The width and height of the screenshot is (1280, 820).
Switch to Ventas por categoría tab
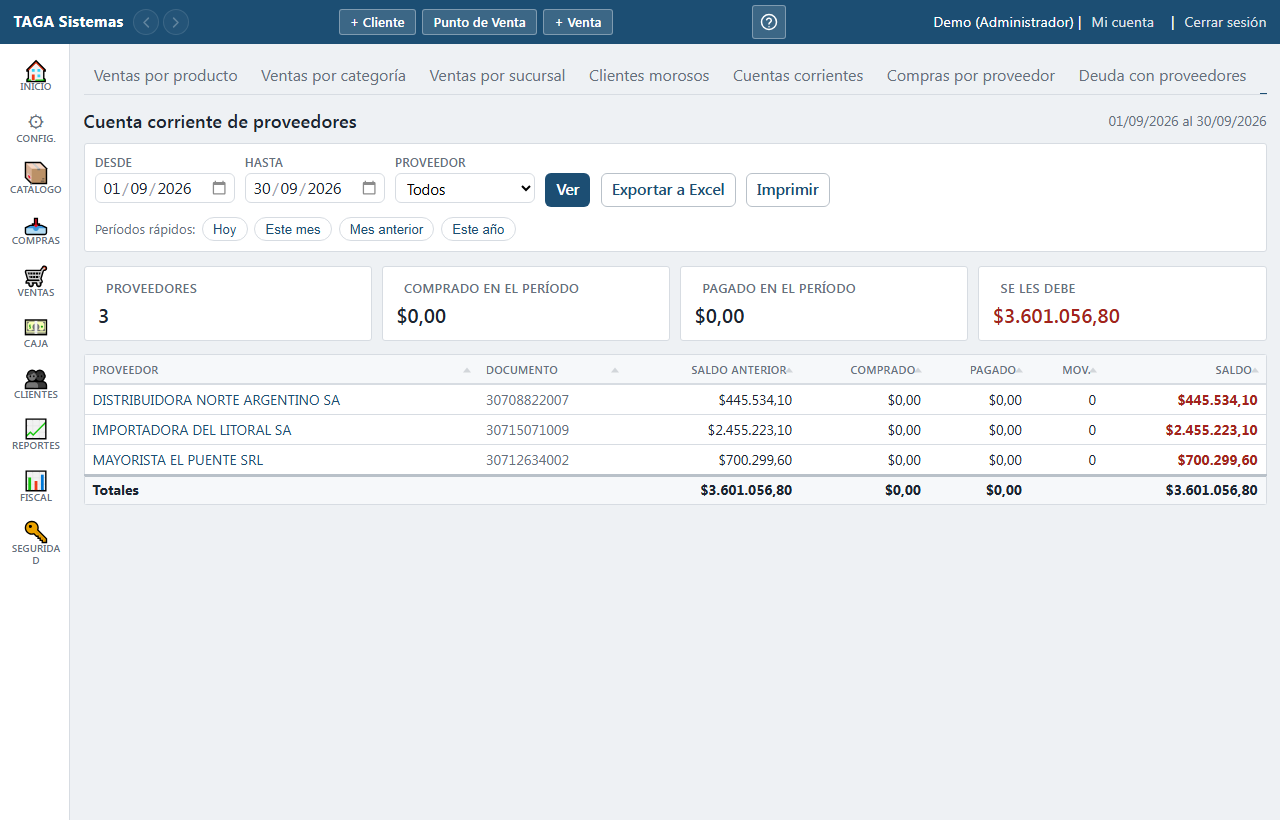coord(333,76)
